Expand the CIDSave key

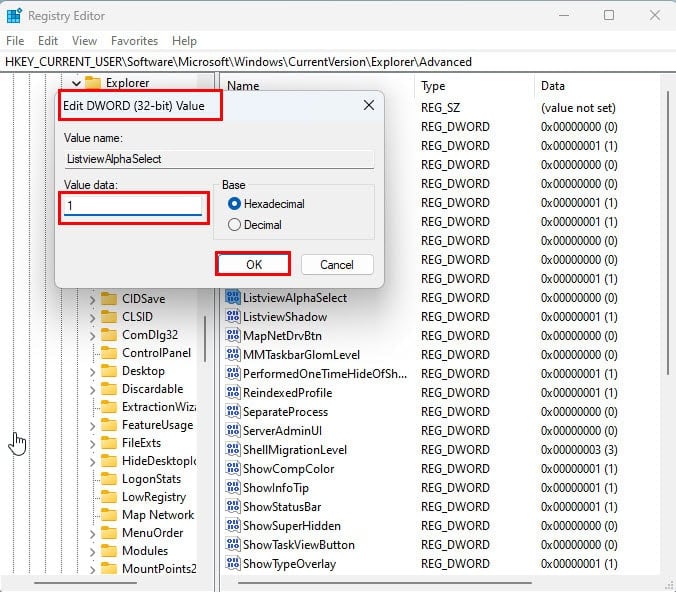point(92,299)
